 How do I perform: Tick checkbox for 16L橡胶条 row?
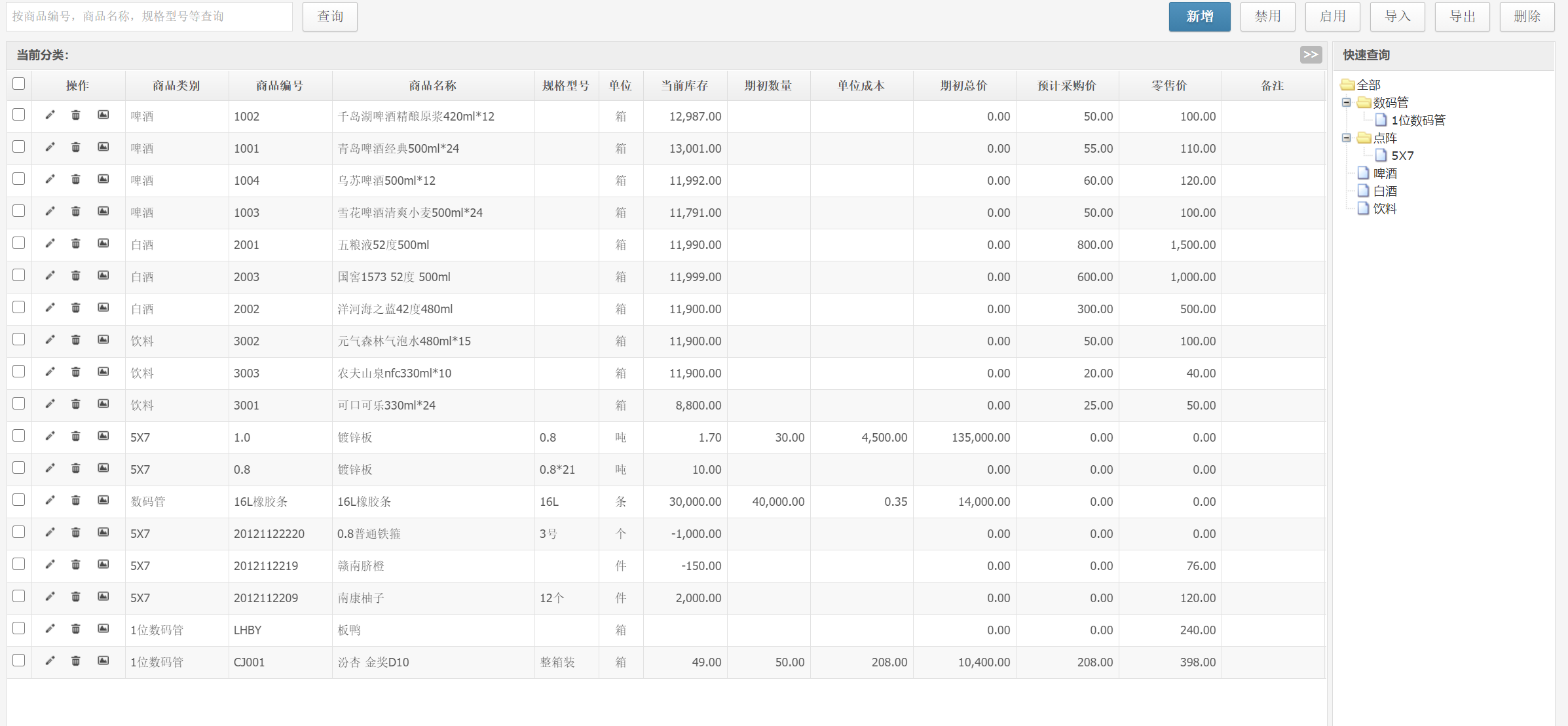(19, 500)
